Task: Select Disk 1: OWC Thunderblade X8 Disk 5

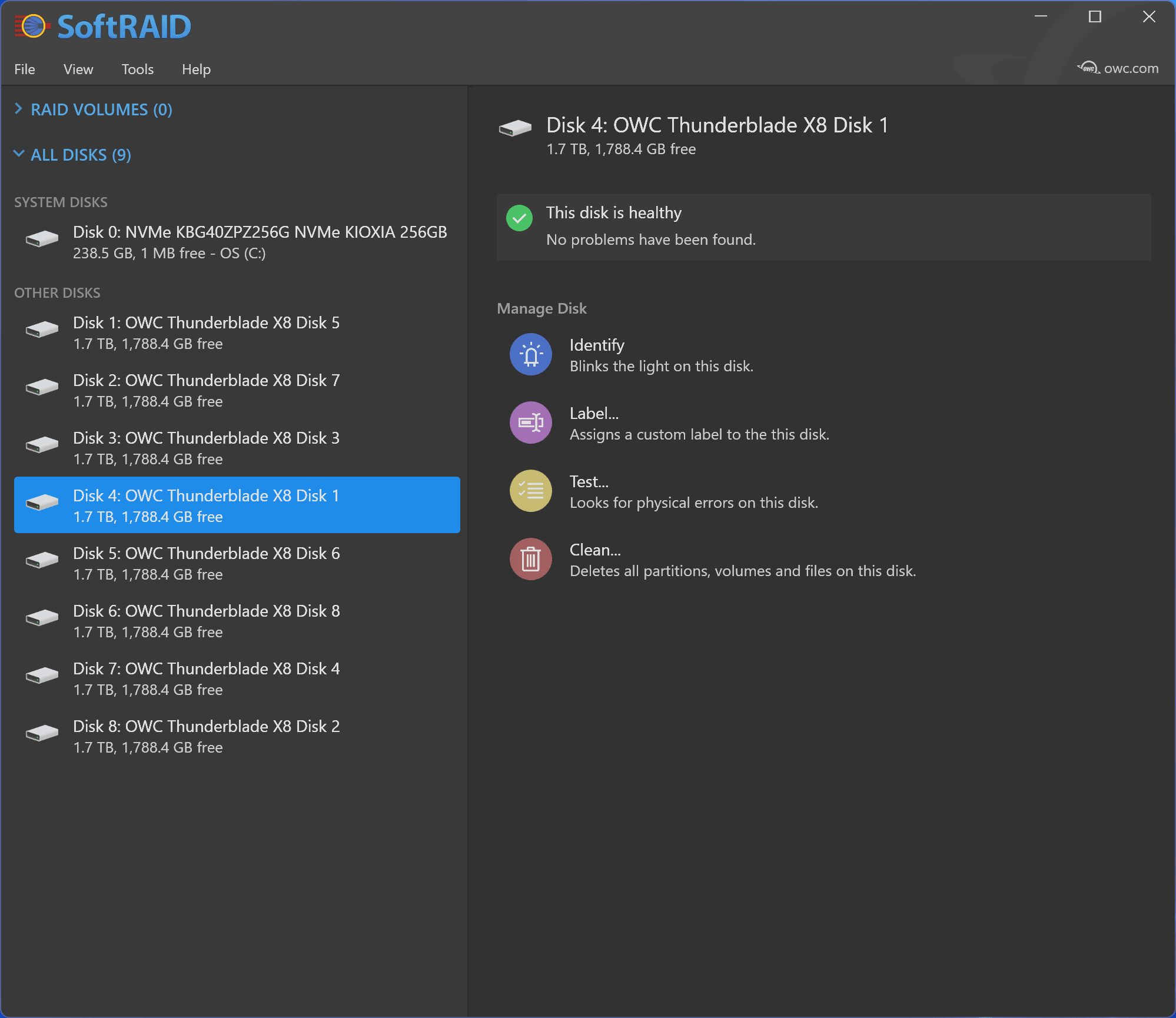Action: [206, 332]
